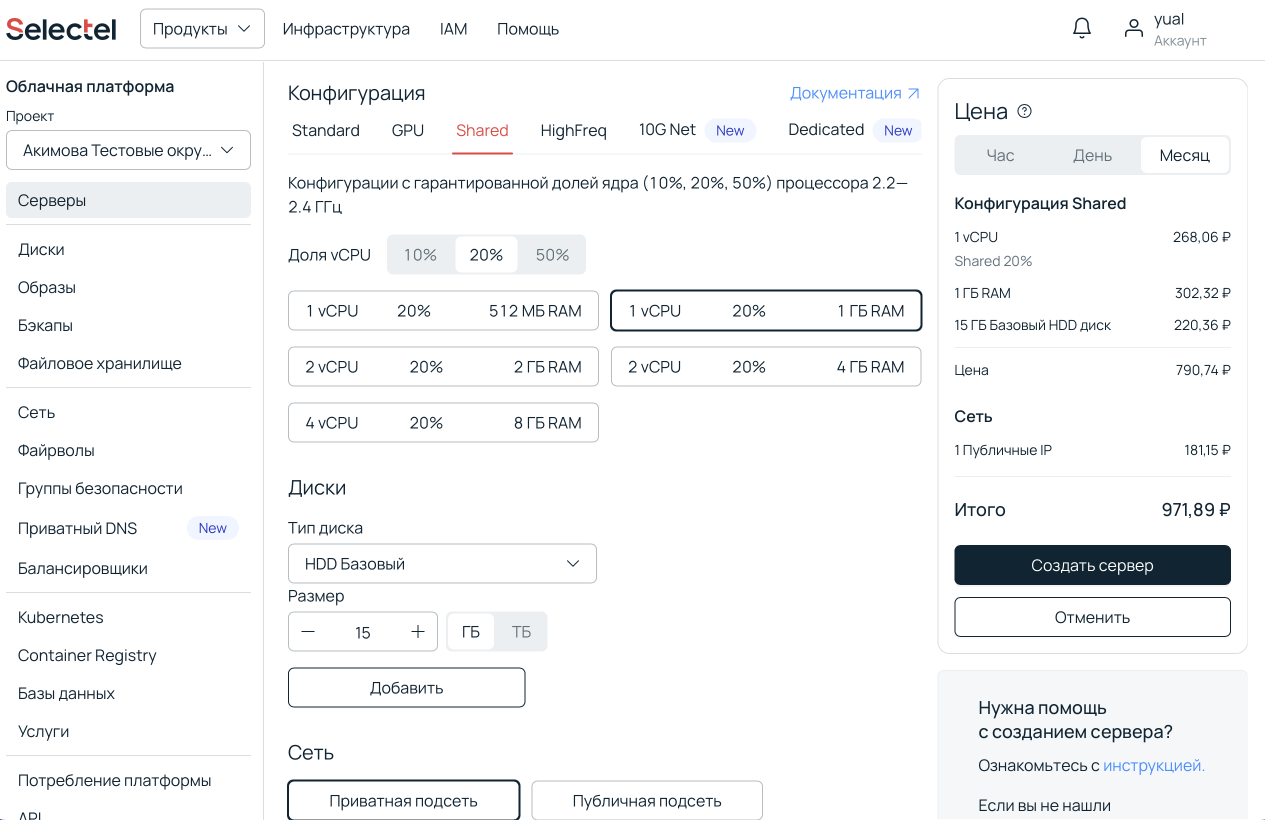Click the Создать сервер button
Image resolution: width=1265 pixels, height=820 pixels.
[1092, 565]
